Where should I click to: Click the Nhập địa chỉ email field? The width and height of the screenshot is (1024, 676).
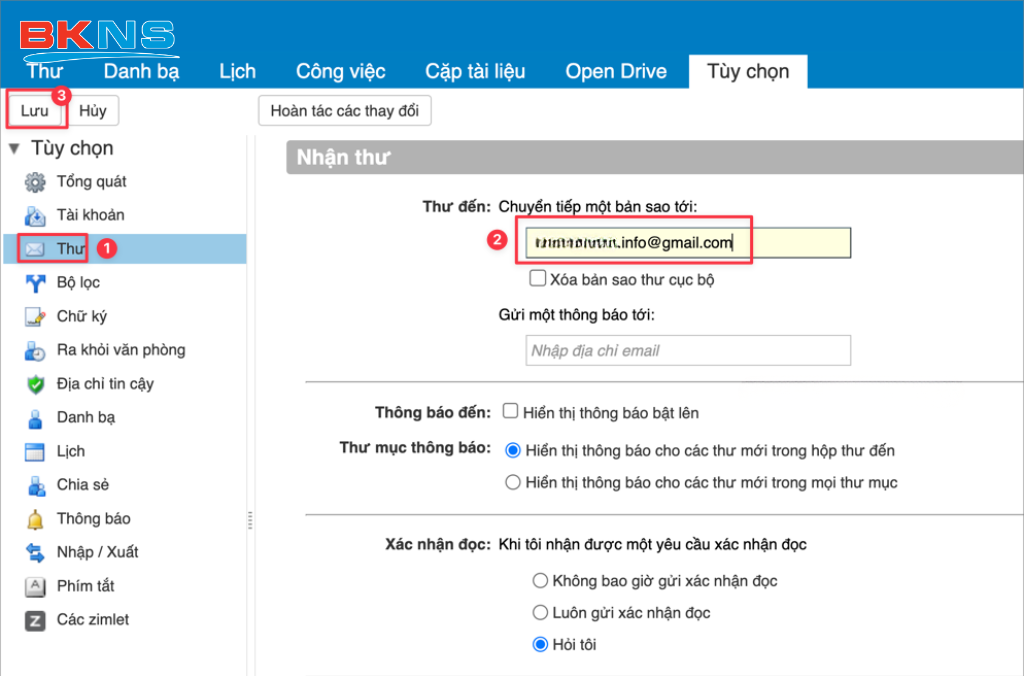click(x=688, y=351)
